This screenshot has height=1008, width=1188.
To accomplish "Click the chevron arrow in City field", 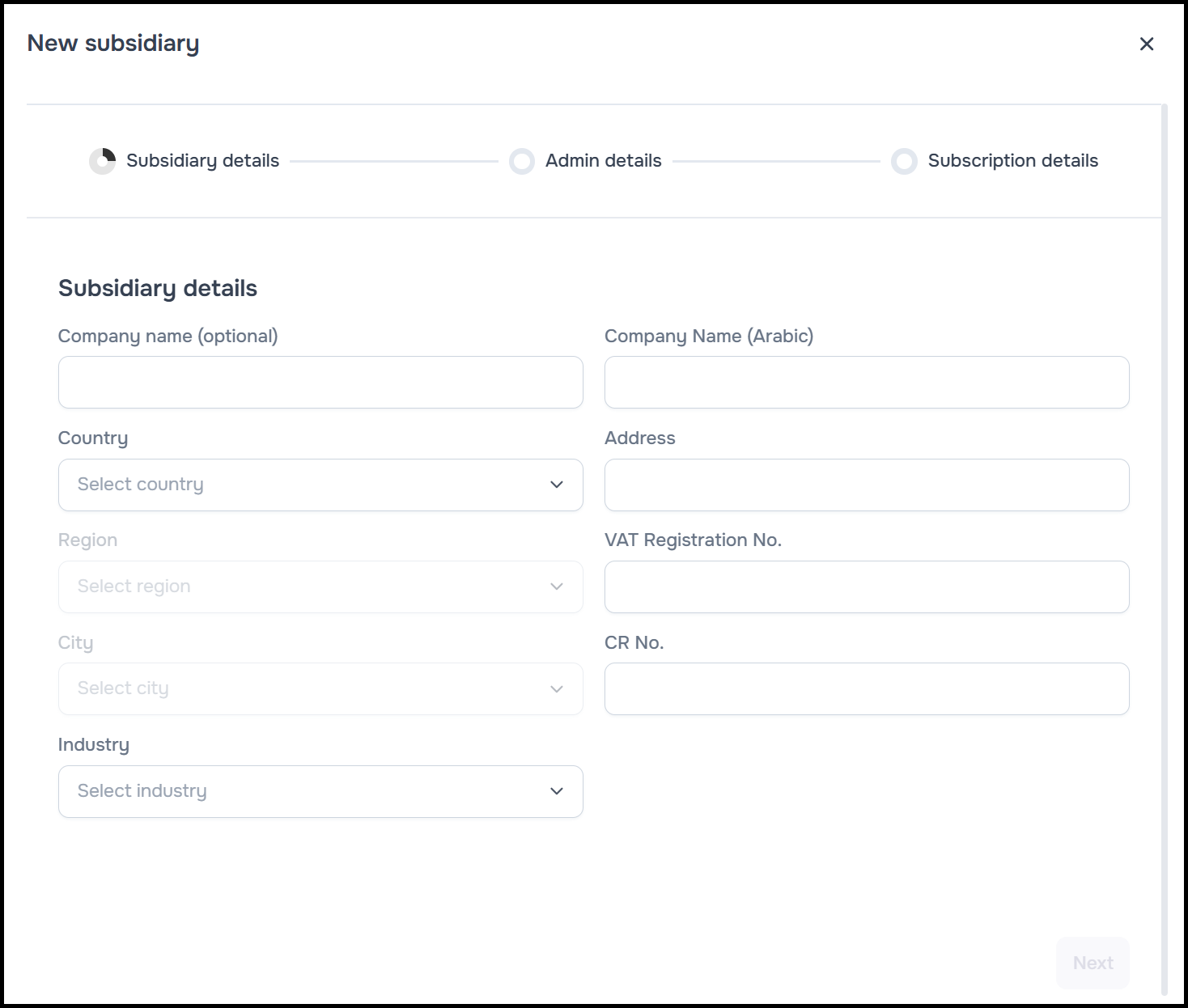I will [557, 689].
